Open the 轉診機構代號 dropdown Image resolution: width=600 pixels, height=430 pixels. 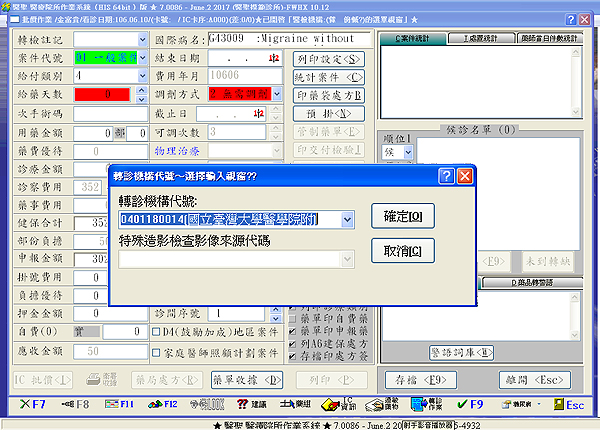(x=345, y=219)
